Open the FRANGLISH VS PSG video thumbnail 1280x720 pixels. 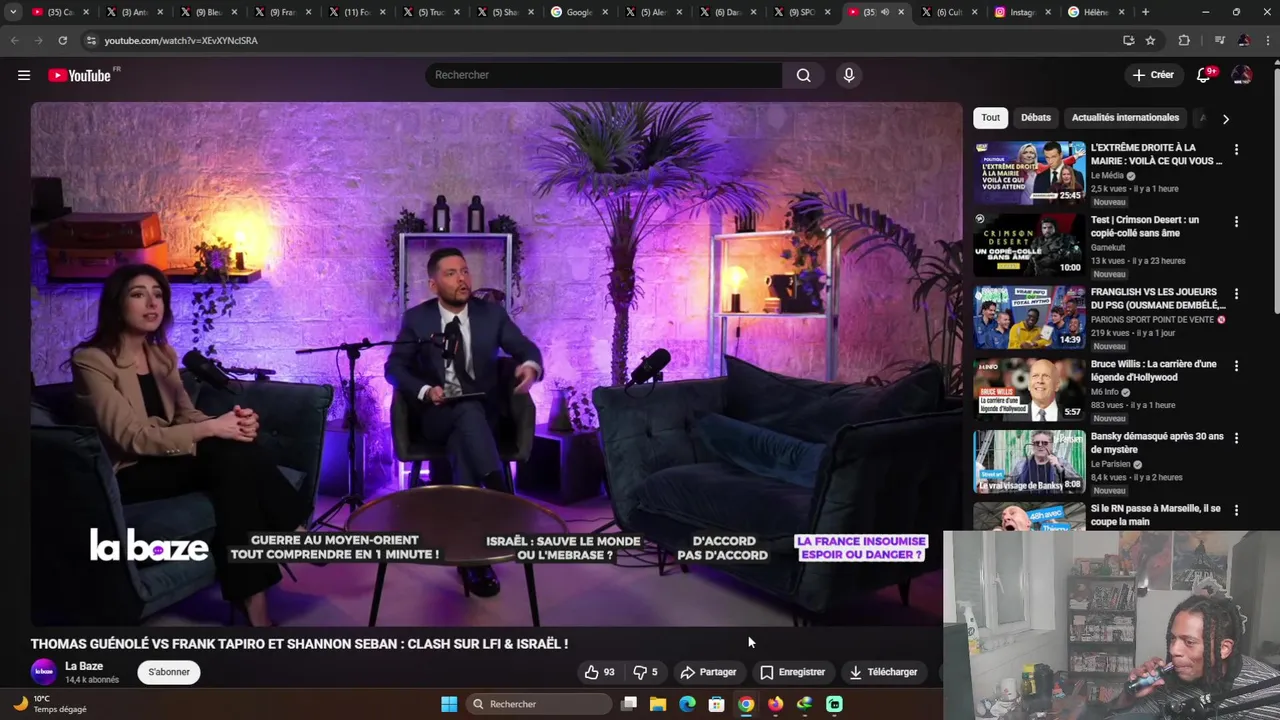pos(1029,317)
